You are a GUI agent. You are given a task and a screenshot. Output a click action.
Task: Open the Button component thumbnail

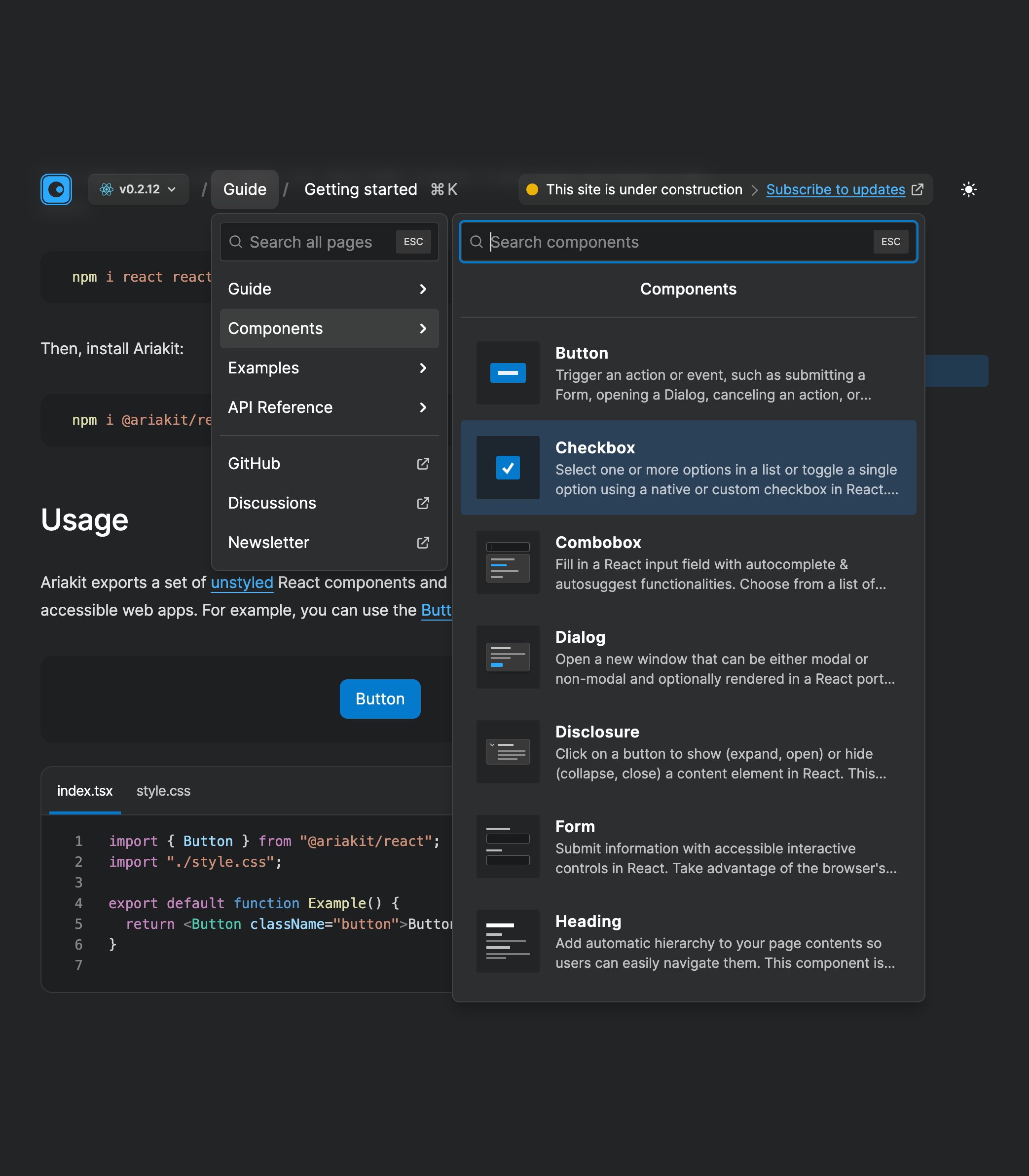508,373
